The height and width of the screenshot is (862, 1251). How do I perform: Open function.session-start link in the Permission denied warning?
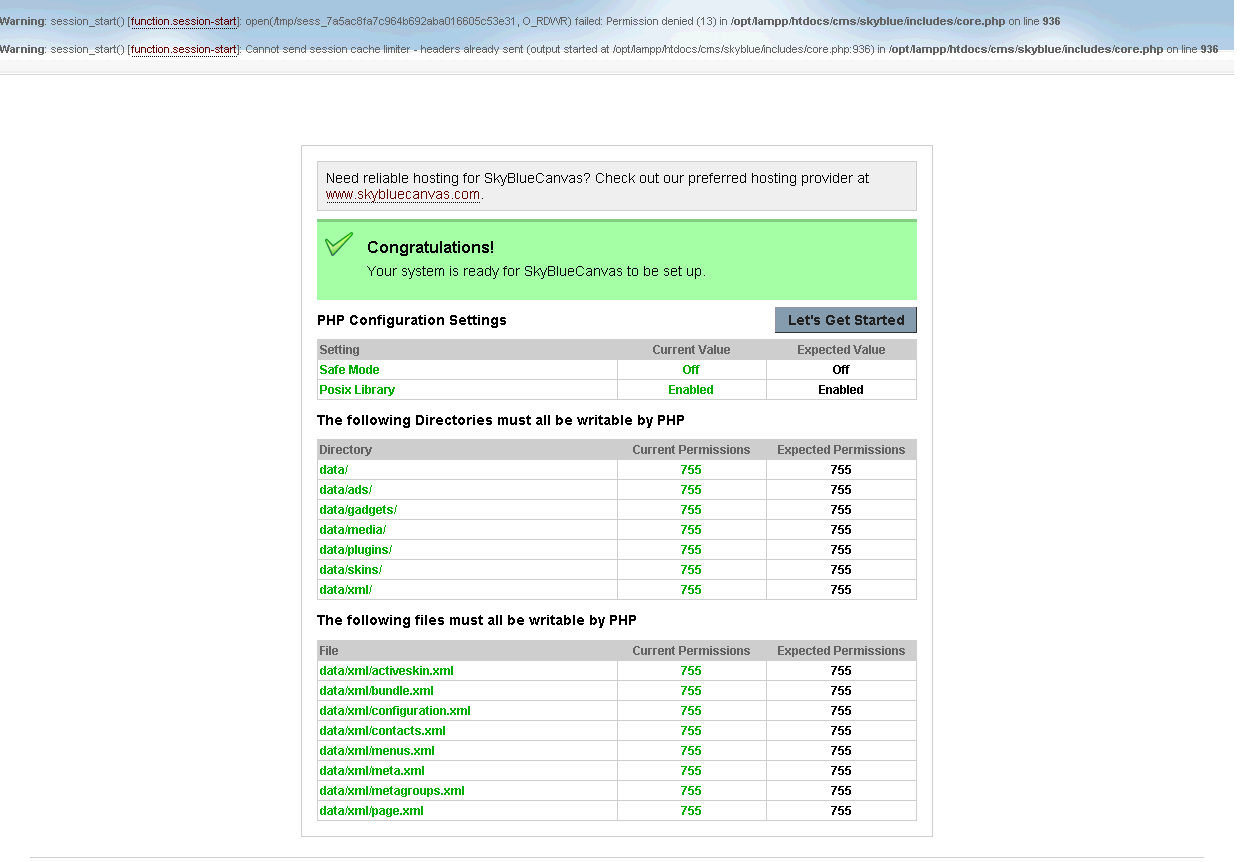pos(184,21)
